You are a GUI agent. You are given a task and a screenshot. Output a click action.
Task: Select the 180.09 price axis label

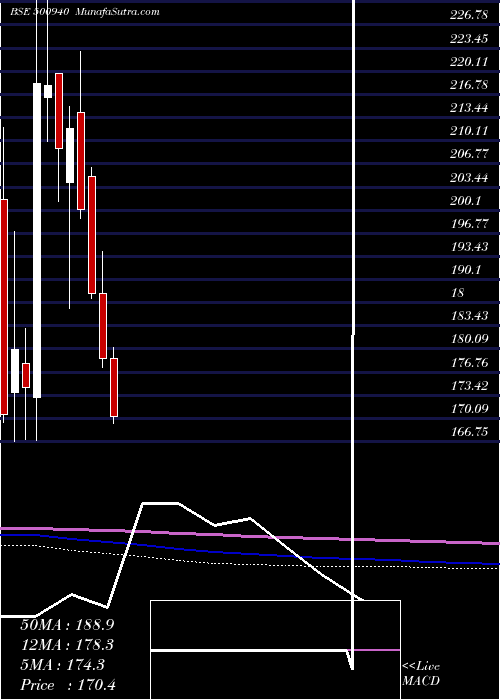[x=469, y=339]
